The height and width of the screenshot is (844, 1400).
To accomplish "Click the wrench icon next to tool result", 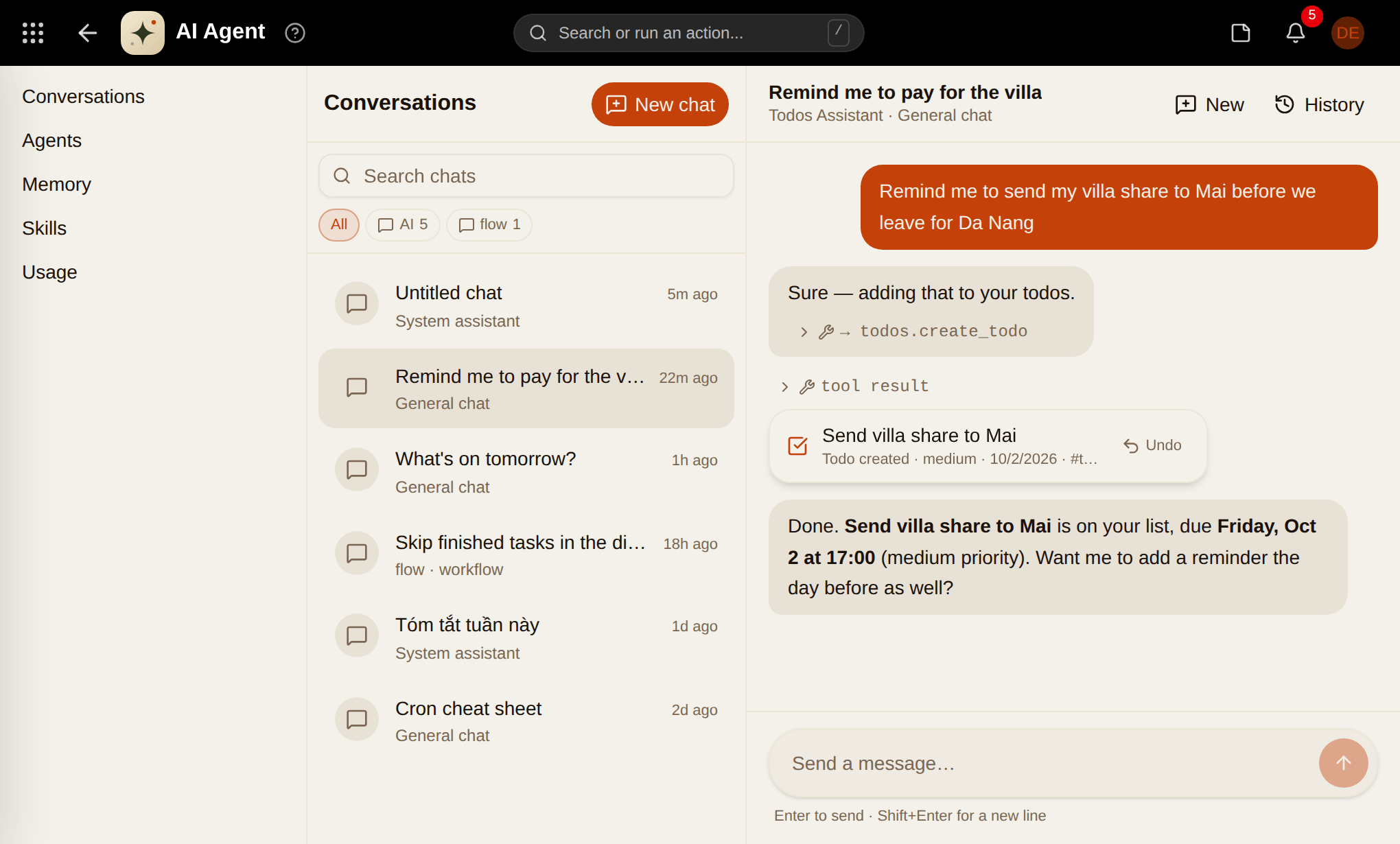I will (x=807, y=387).
